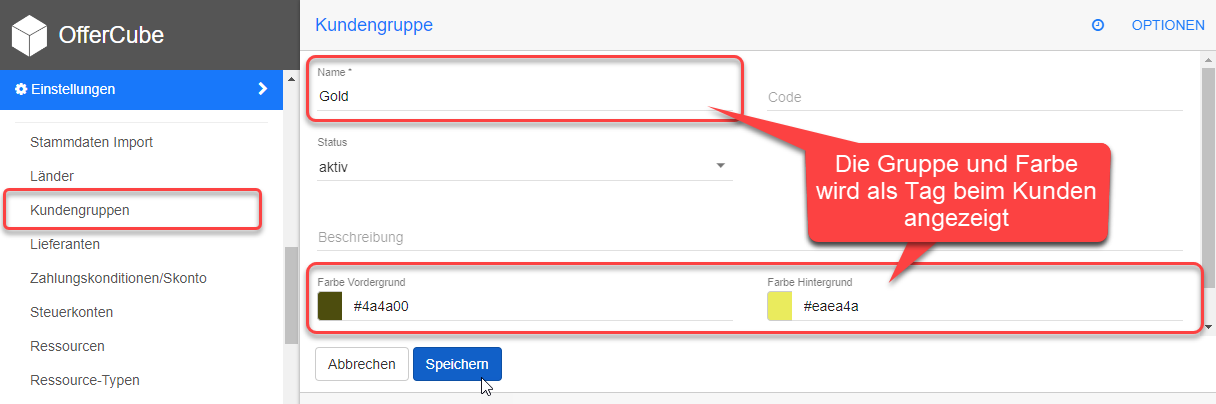Click the gear icon beside Einstellungen
Screen dimensions: 1216x404
21,89
